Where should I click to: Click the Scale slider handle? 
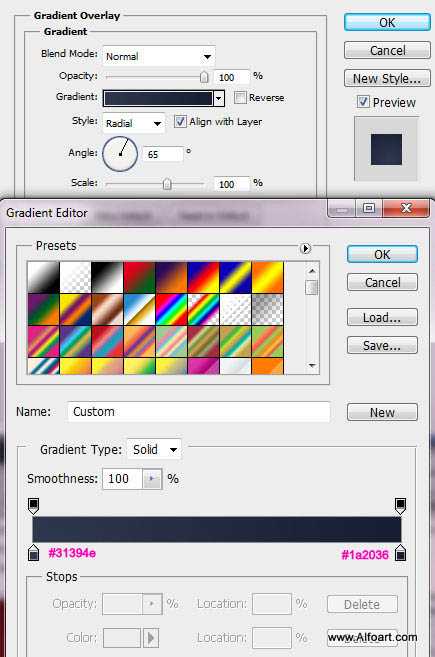tap(167, 184)
